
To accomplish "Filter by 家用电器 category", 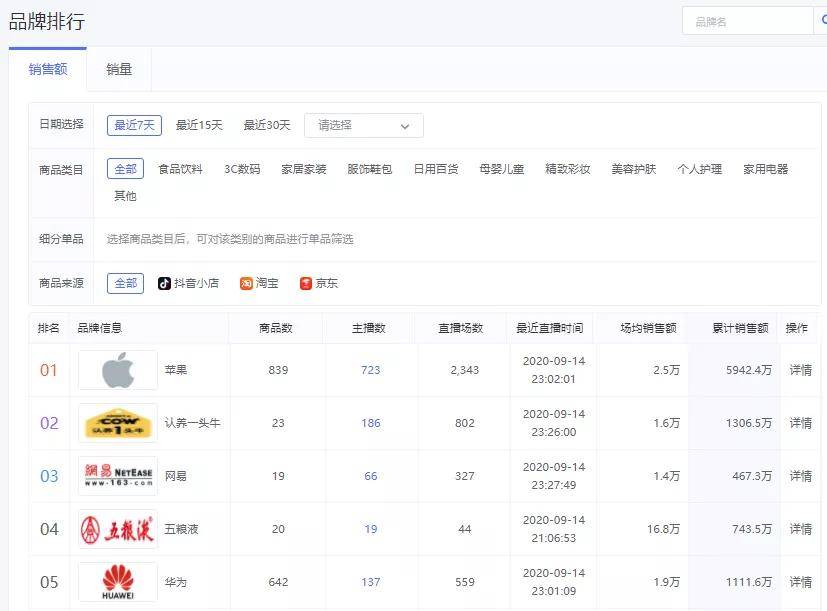I will click(765, 169).
